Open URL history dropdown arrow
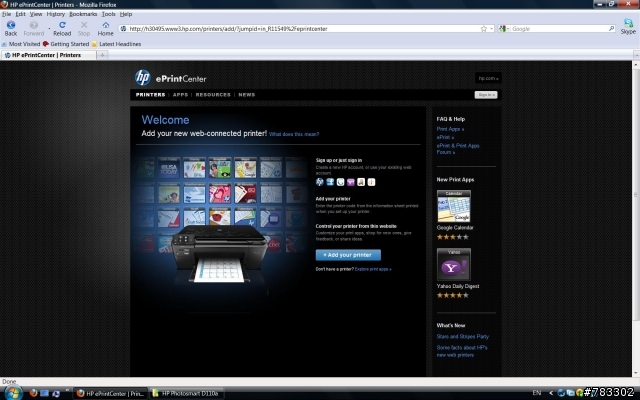 (x=491, y=29)
